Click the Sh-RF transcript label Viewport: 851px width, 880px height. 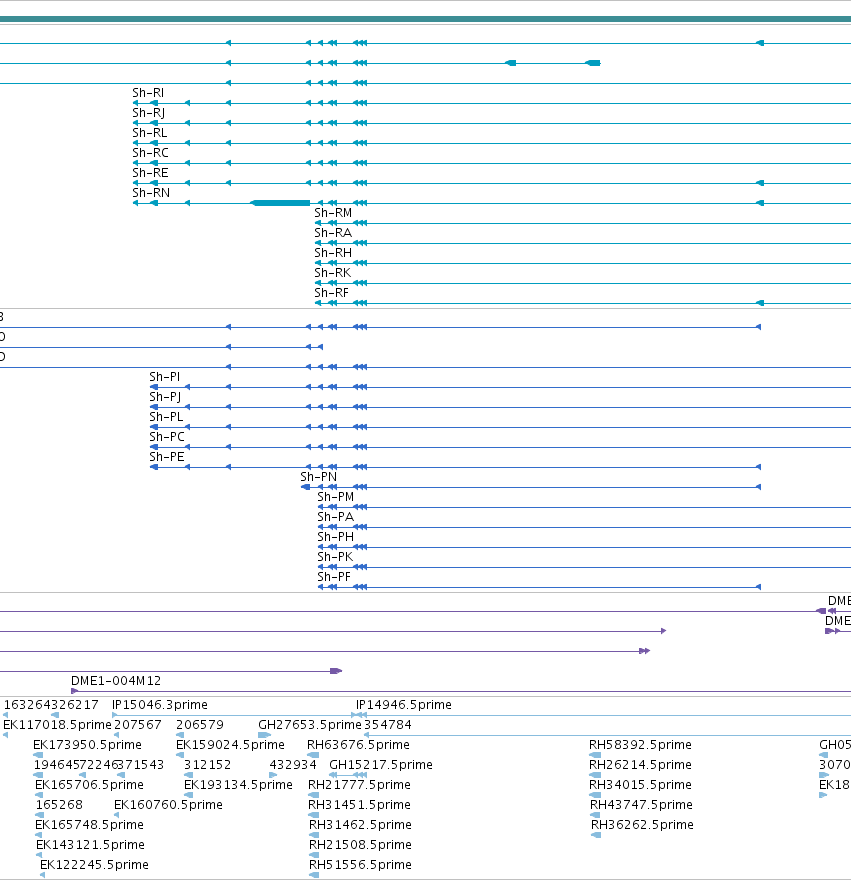coord(331,293)
